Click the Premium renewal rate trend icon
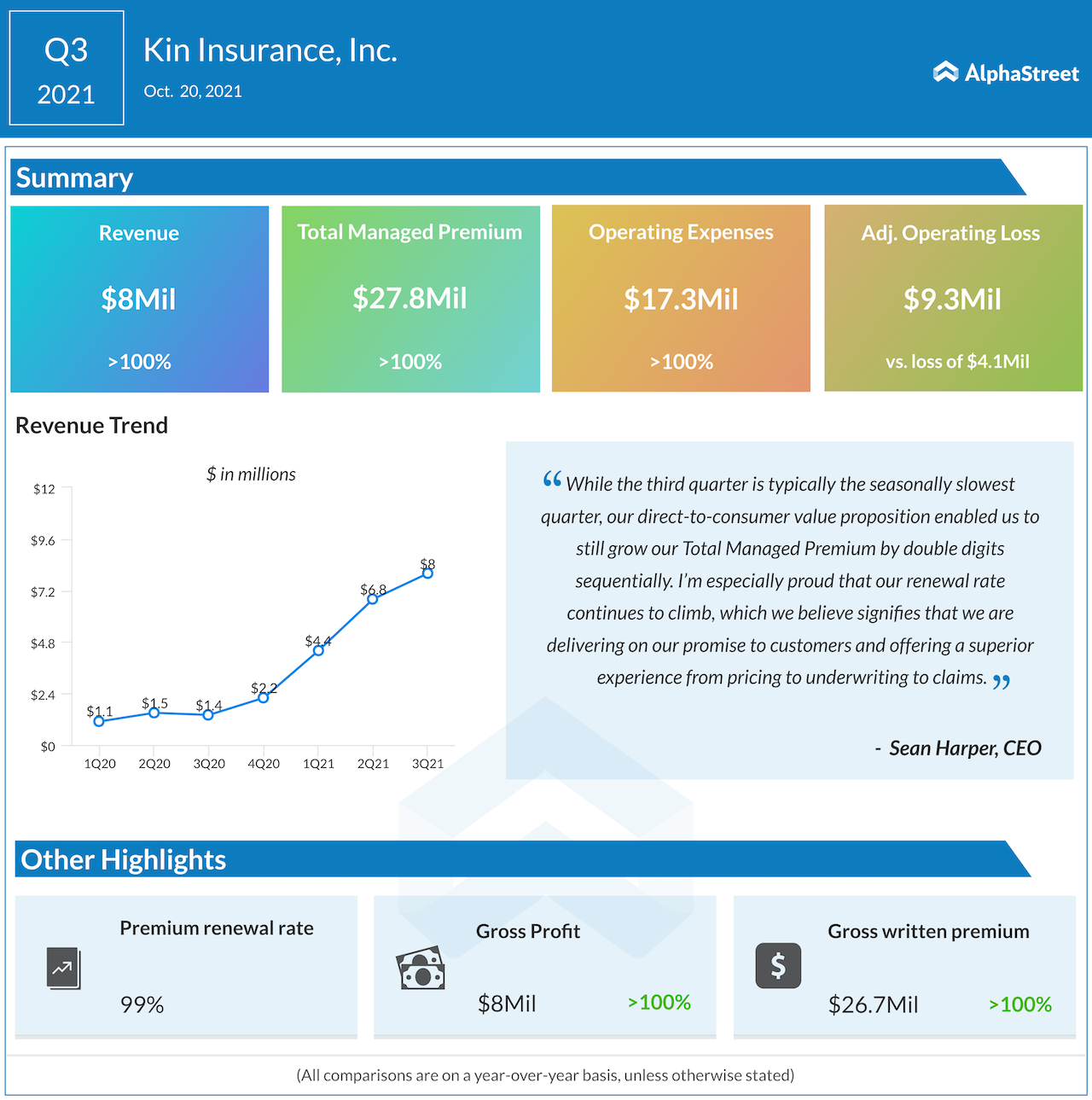This screenshot has height=1100, width=1092. pos(63,969)
